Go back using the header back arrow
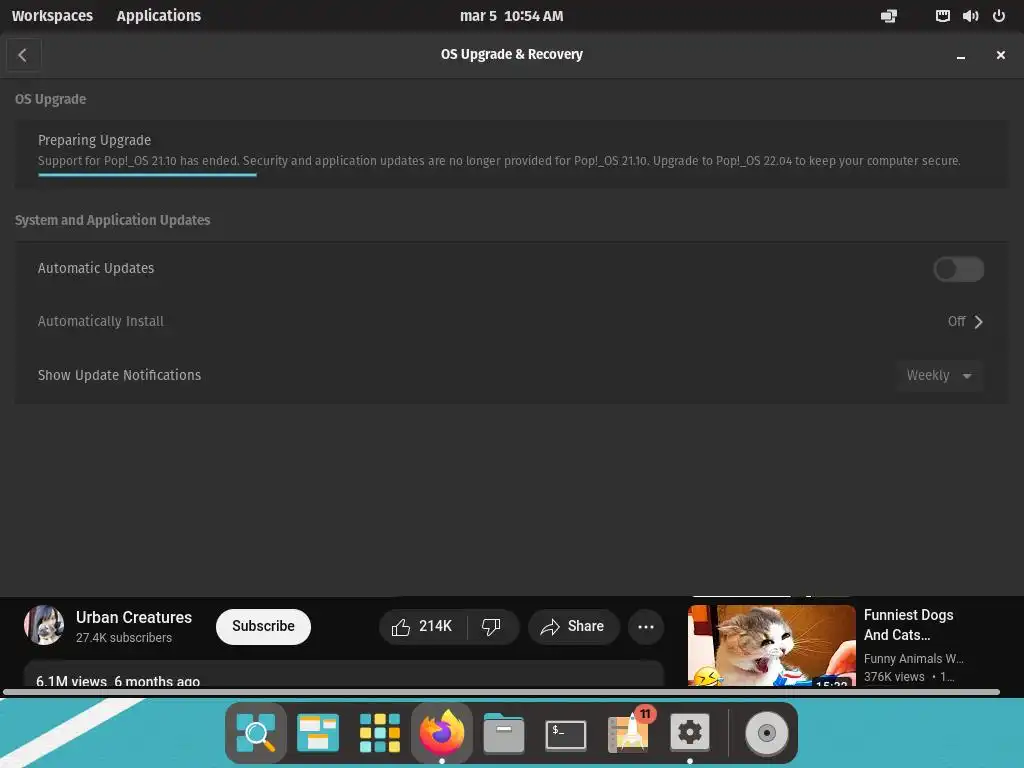The width and height of the screenshot is (1024, 768). [24, 55]
